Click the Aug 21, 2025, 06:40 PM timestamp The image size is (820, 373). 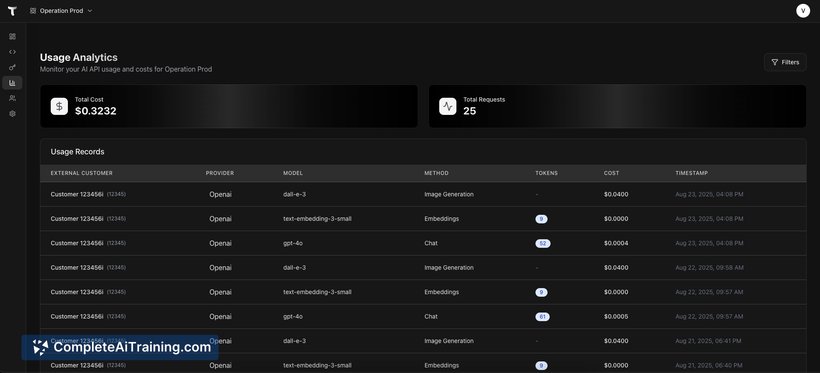tap(709, 366)
